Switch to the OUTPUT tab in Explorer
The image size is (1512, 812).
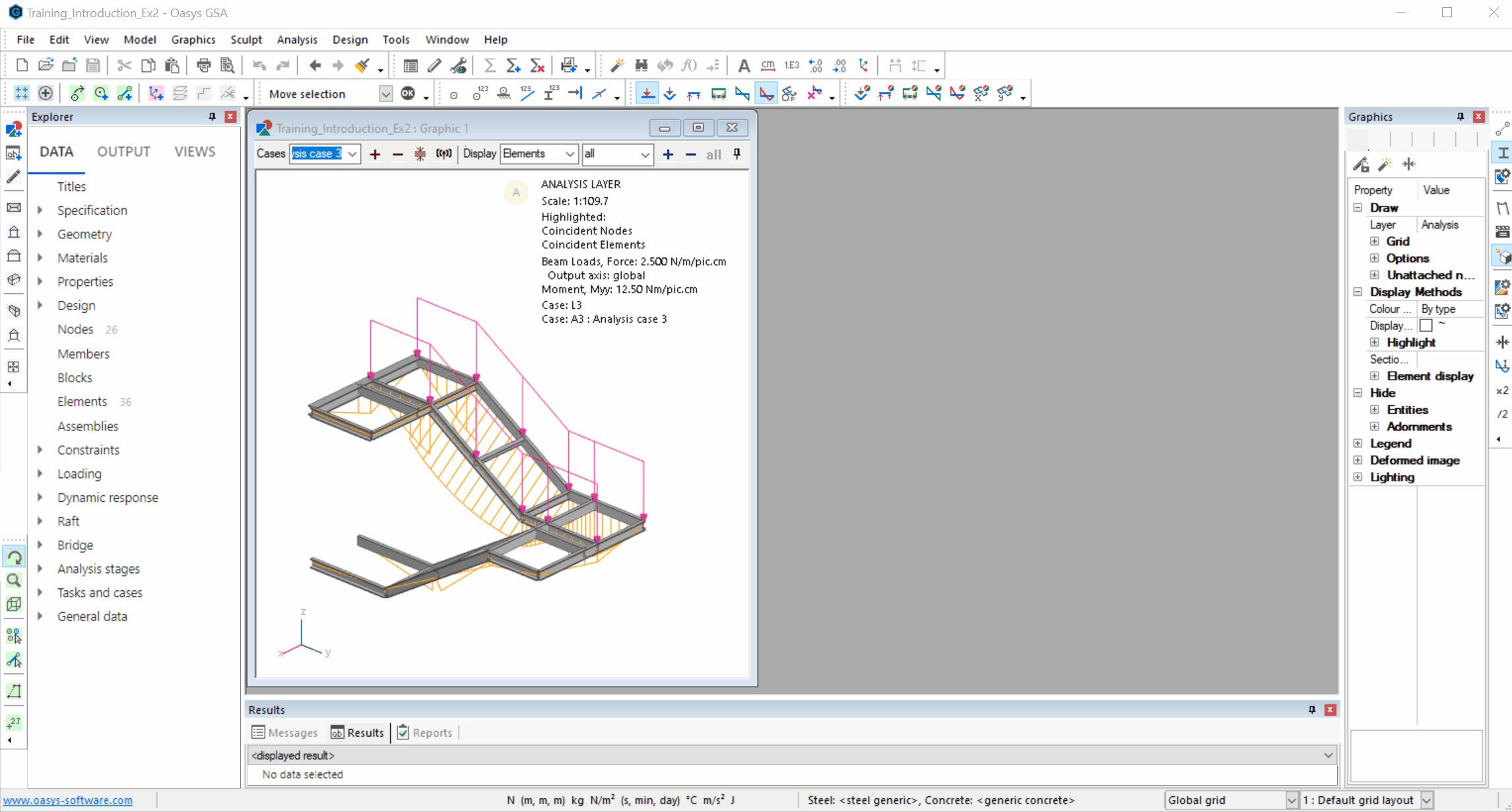coord(123,151)
